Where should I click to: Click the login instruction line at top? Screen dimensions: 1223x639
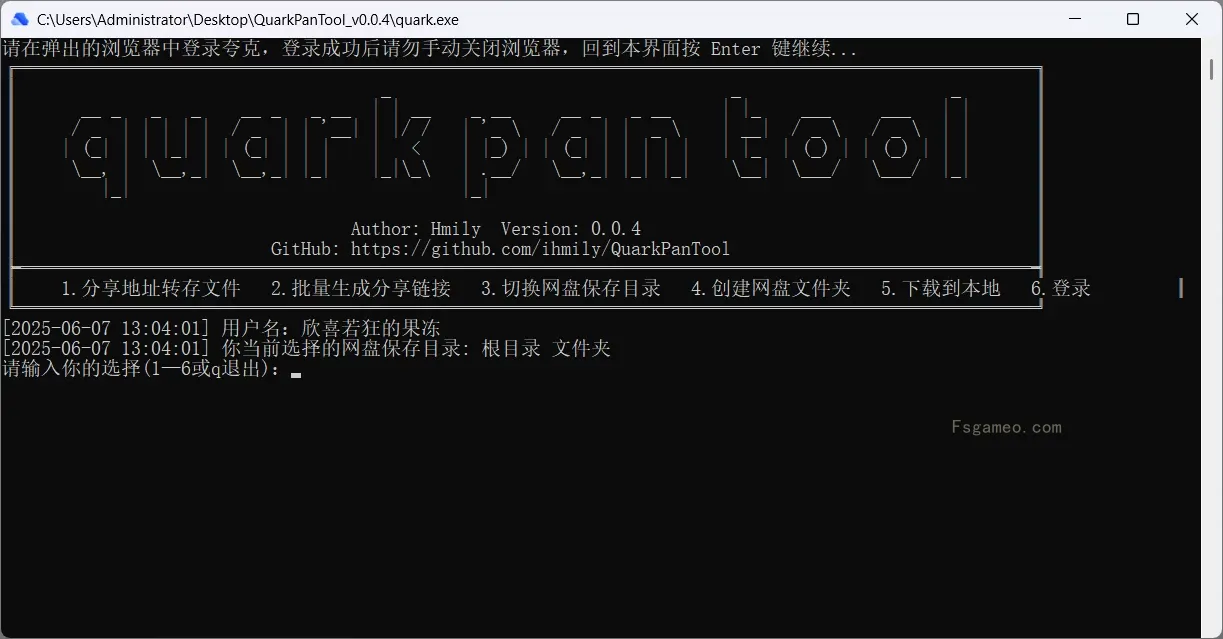click(429, 49)
